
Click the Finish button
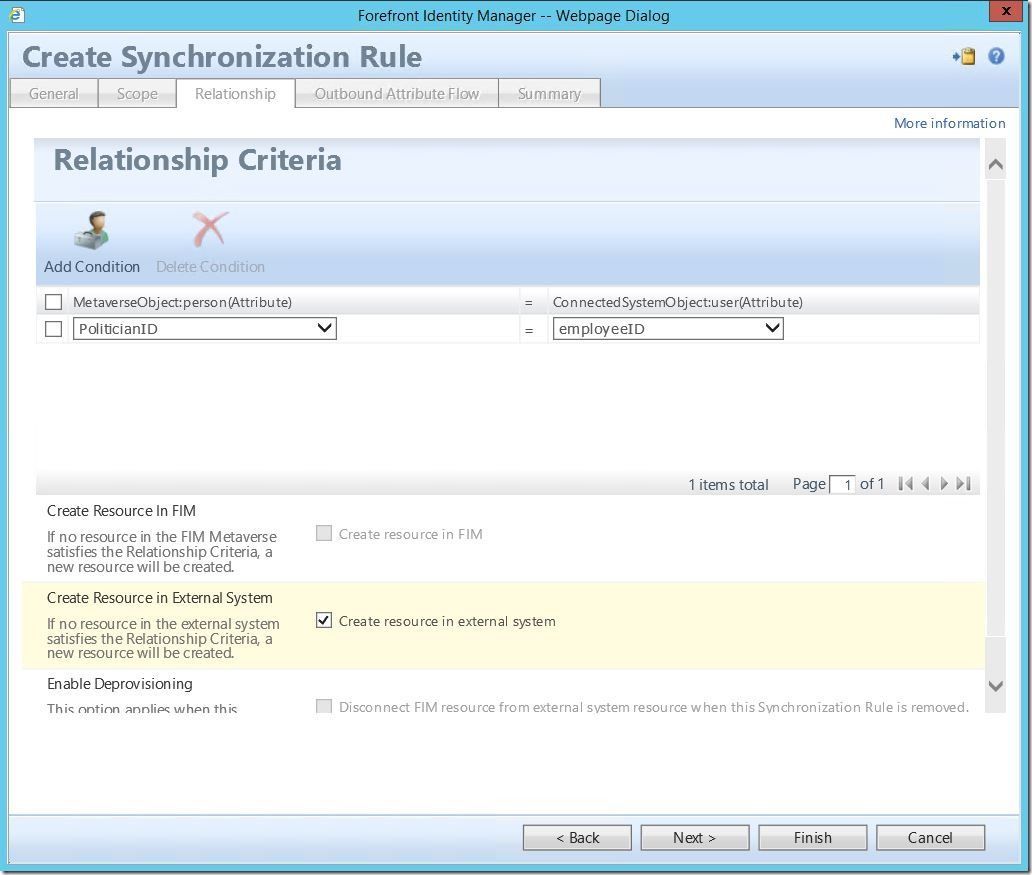click(813, 837)
